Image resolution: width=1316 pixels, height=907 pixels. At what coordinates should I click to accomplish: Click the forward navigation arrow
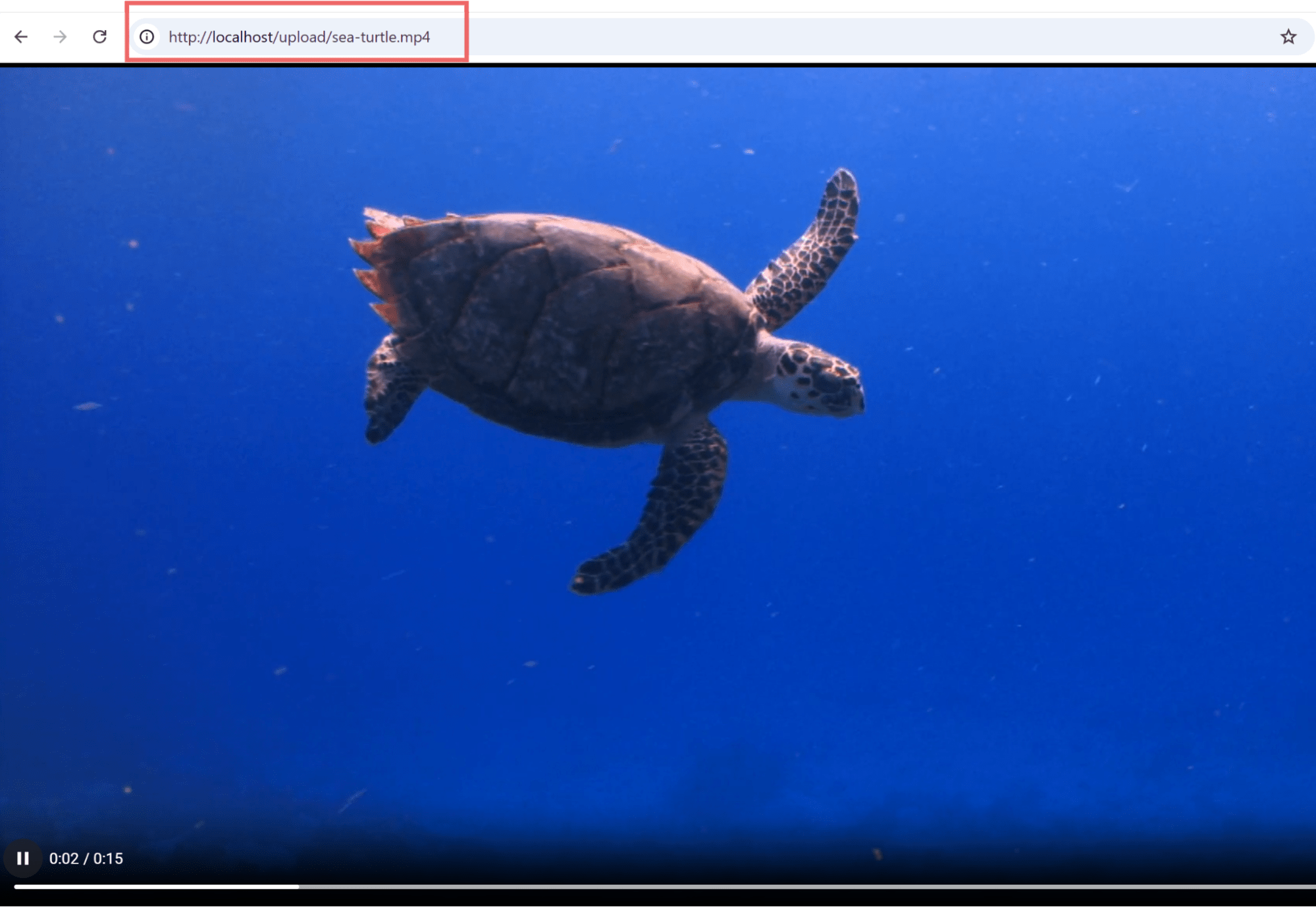point(60,37)
